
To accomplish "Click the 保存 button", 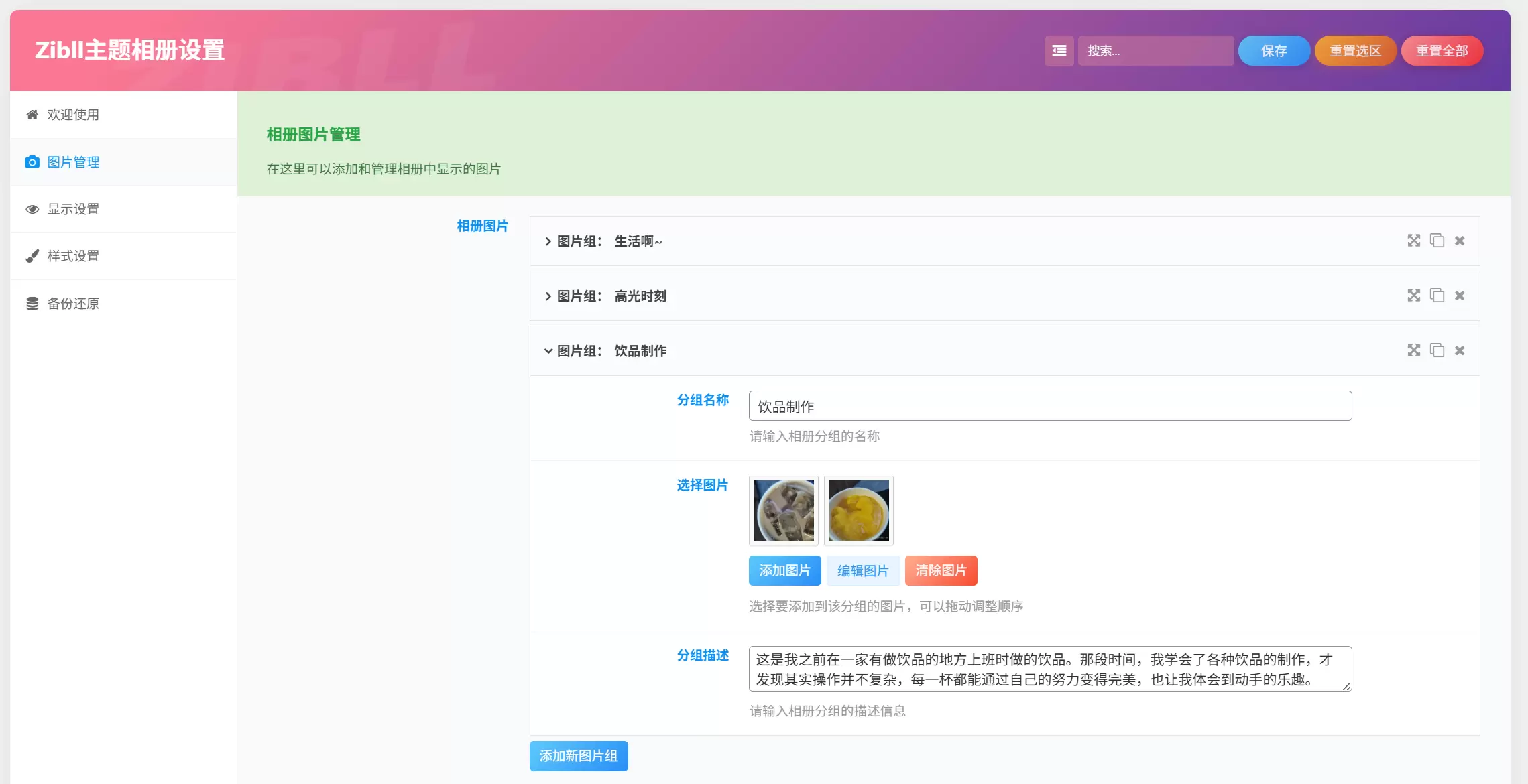I will click(x=1274, y=51).
